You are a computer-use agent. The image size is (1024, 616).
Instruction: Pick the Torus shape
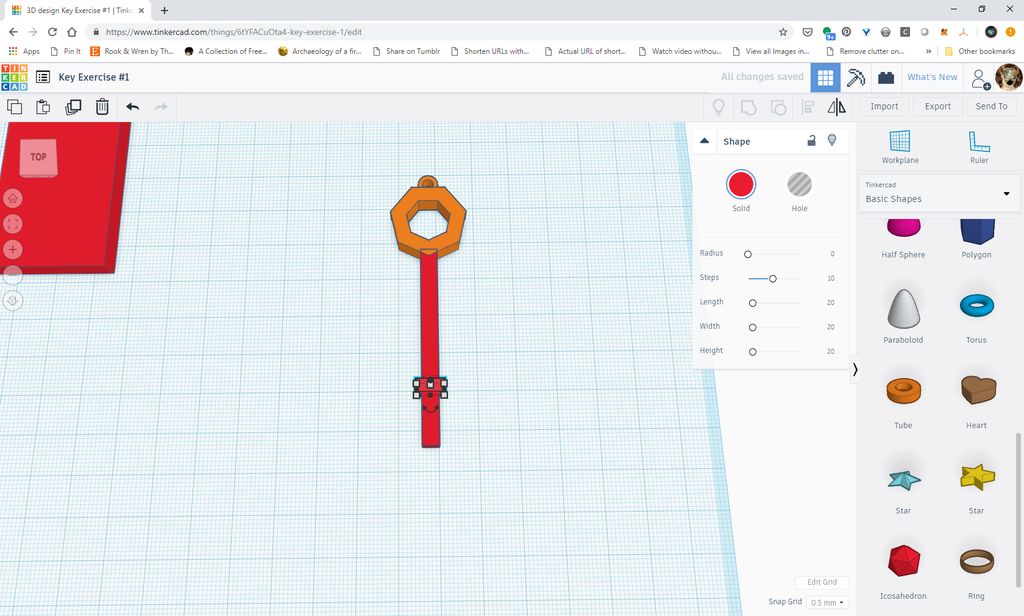click(x=976, y=316)
